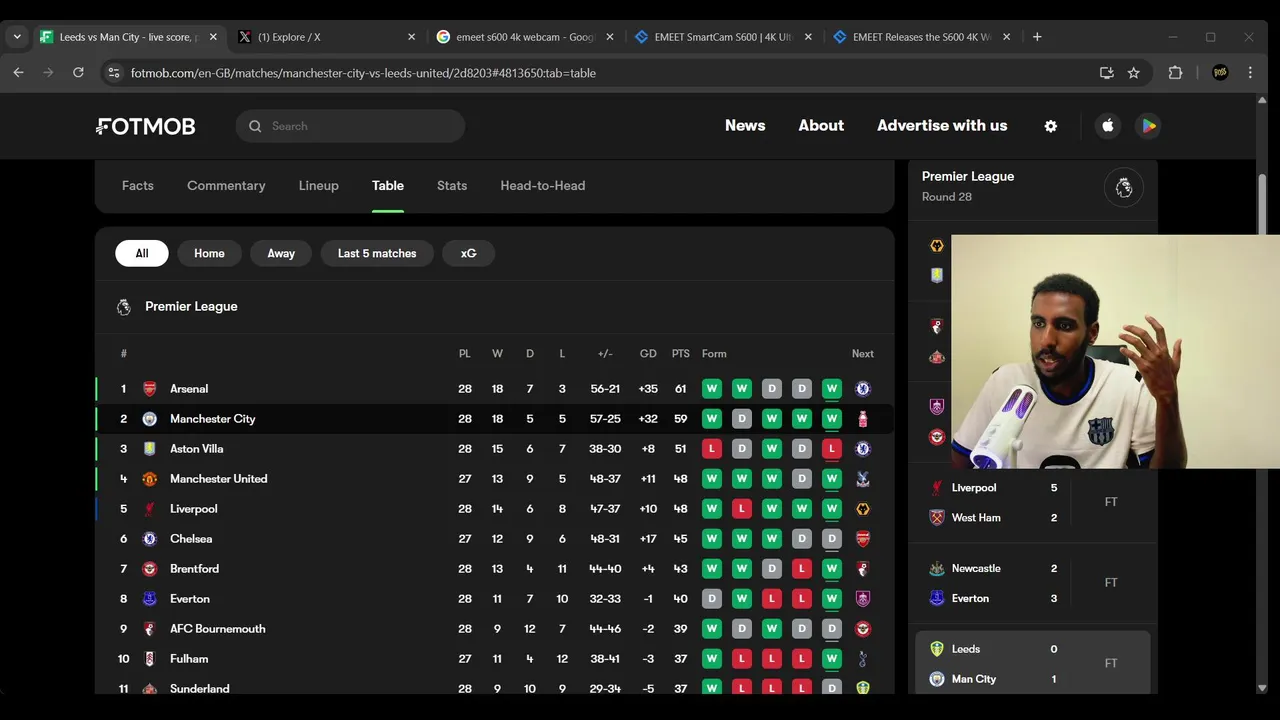
Task: Click Liverpool's next opponent Wolves crest
Action: tap(863, 509)
